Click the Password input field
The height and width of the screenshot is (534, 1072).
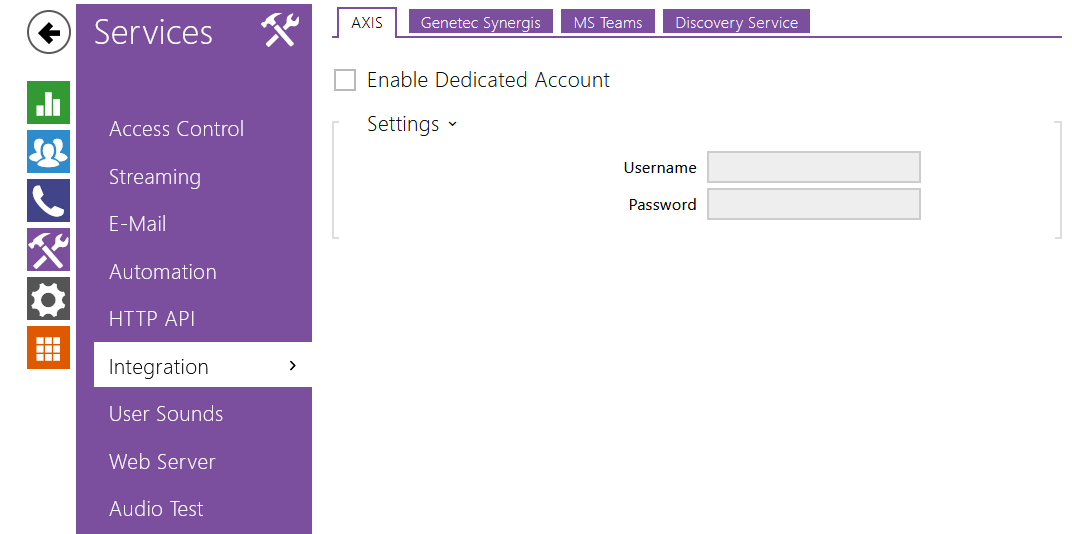[813, 204]
